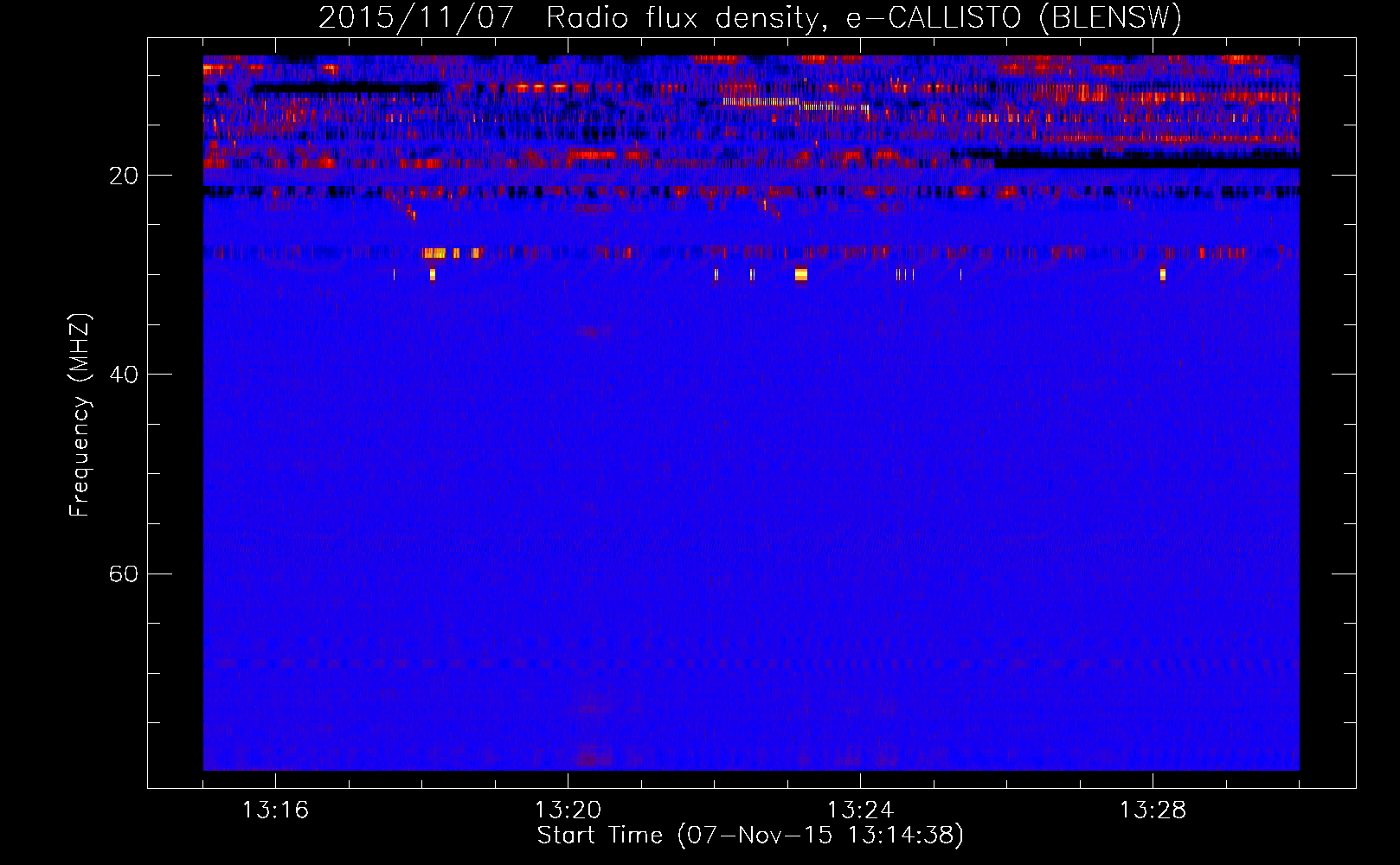Screen dimensions: 1400x865
Task: Click the bright burst near 13:28 at 30 MHz
Action: (x=1162, y=275)
